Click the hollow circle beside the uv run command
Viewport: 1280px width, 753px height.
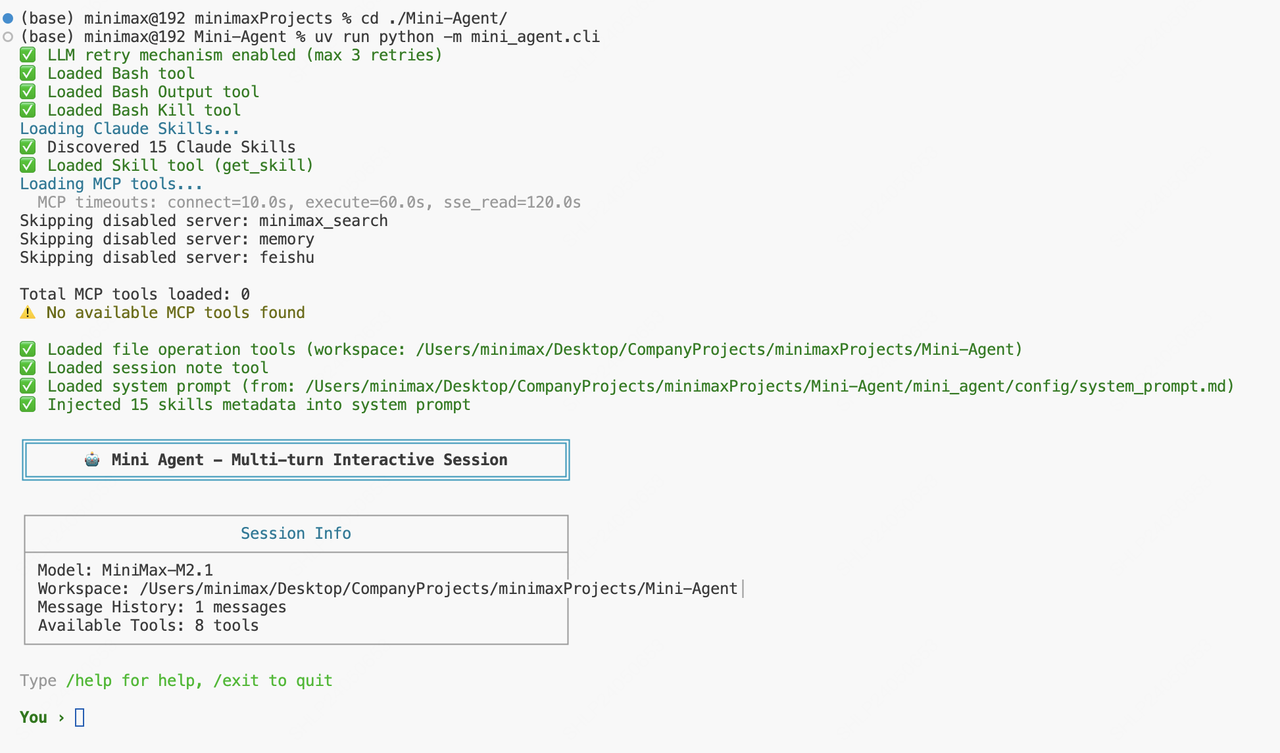(8, 37)
